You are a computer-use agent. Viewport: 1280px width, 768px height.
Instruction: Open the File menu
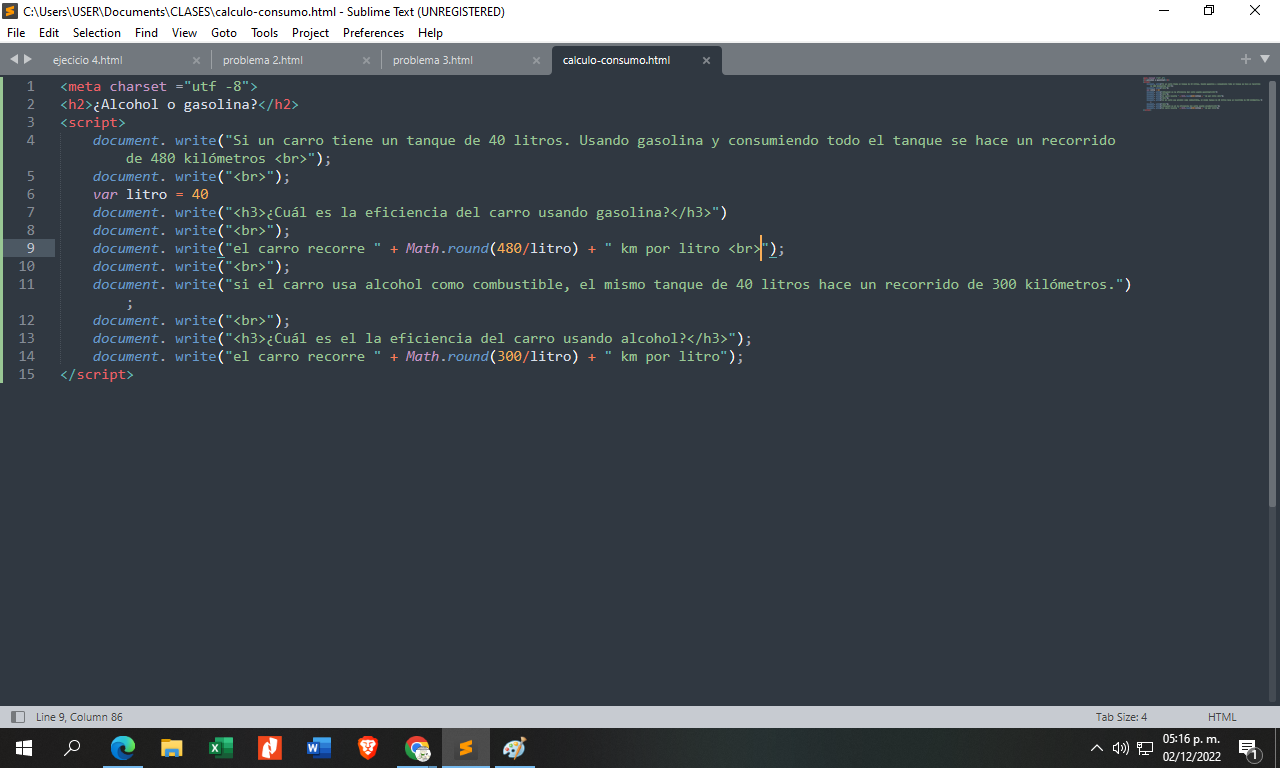[x=16, y=33]
